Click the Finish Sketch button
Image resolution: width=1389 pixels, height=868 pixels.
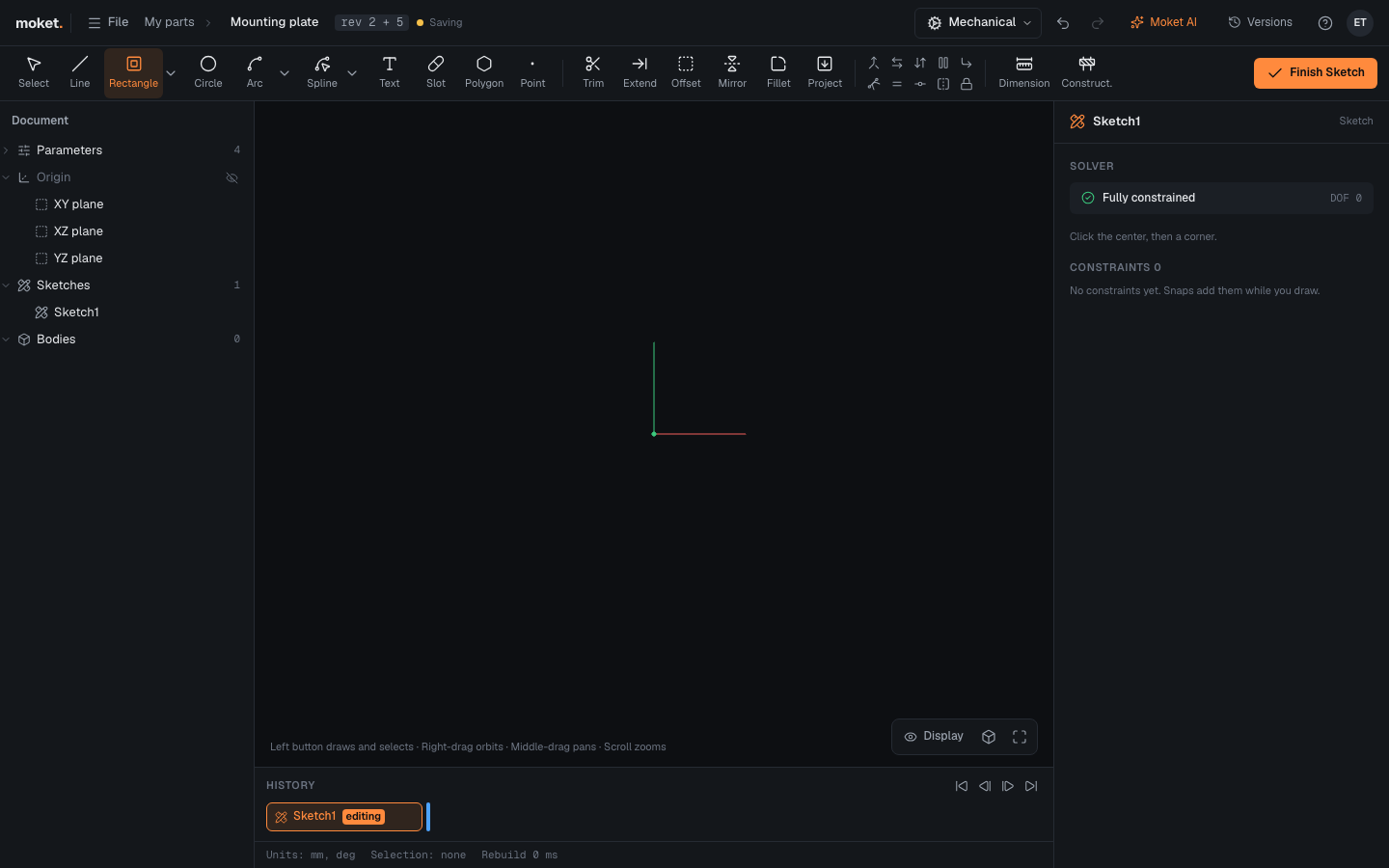click(1316, 73)
